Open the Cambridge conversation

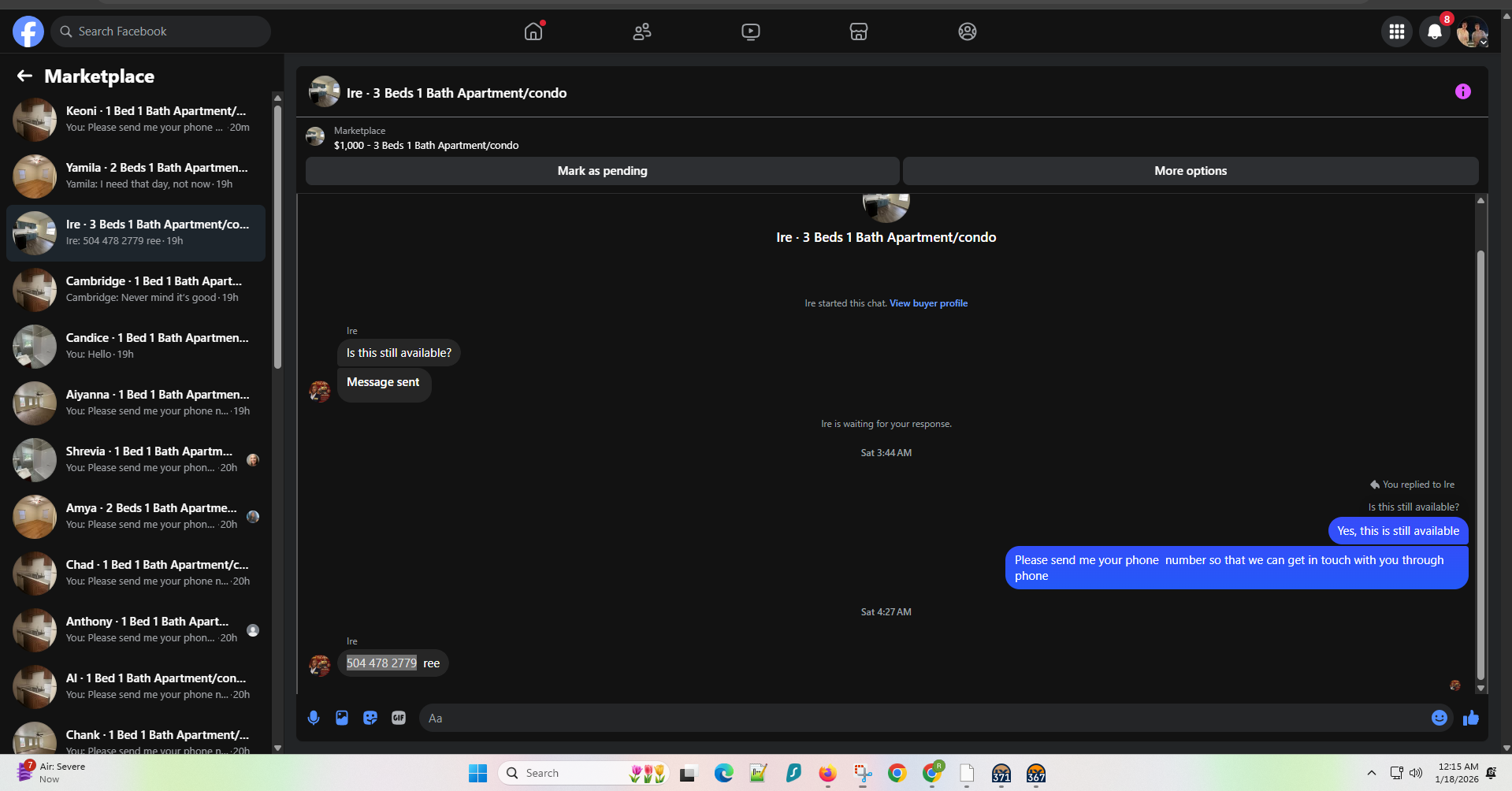click(x=136, y=290)
